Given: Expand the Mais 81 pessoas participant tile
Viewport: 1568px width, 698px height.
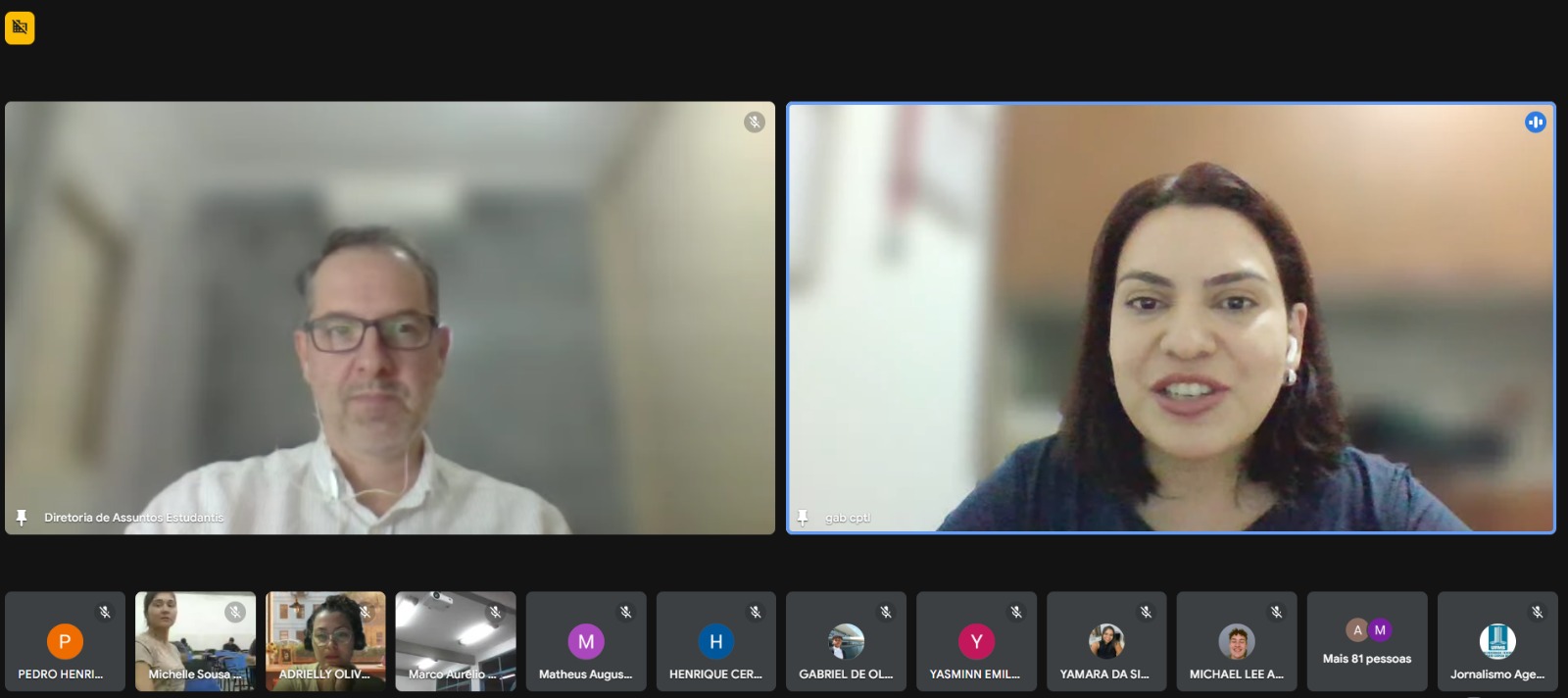Looking at the screenshot, I should [1366, 642].
